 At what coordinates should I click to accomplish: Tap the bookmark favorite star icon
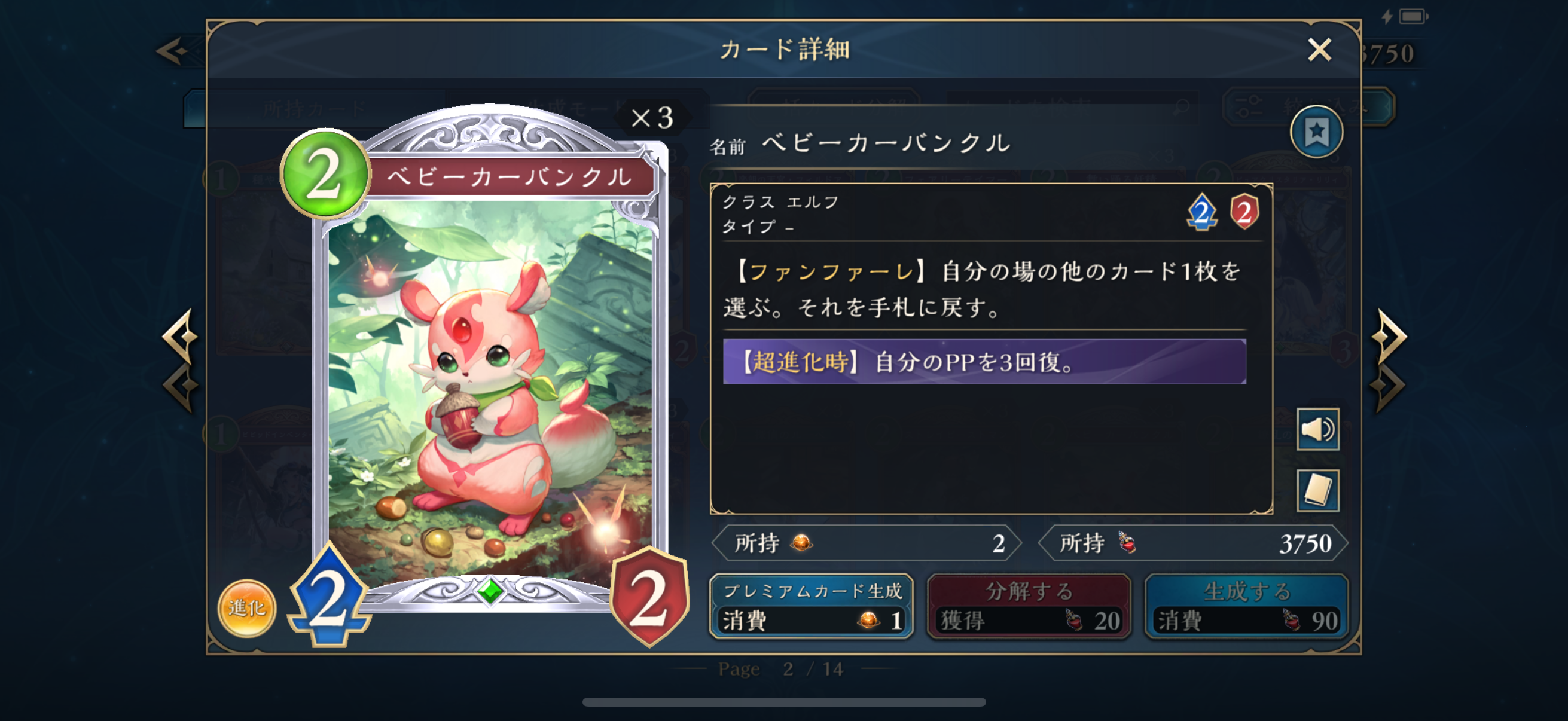1316,132
